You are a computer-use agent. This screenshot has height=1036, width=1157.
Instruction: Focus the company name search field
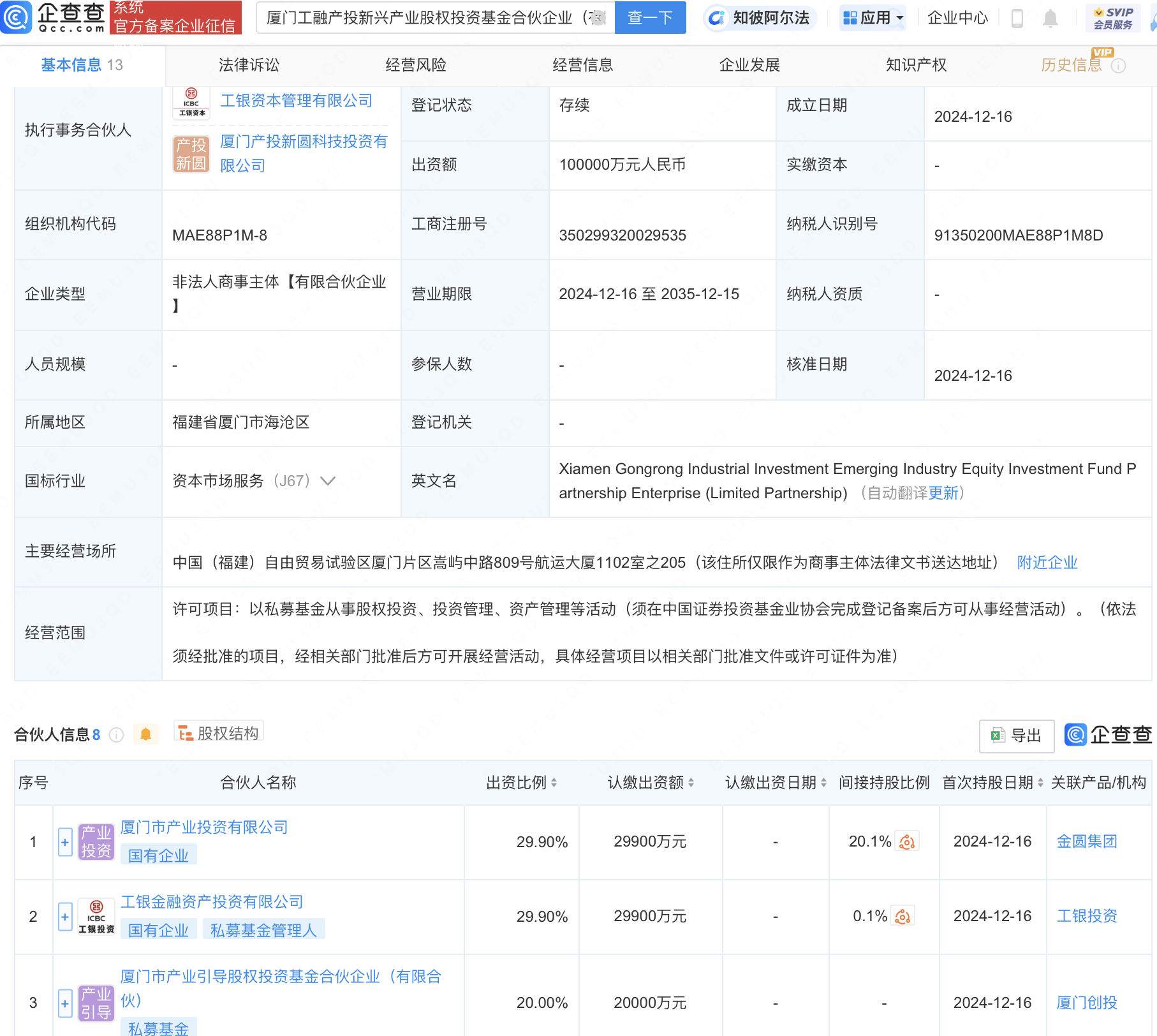436,17
